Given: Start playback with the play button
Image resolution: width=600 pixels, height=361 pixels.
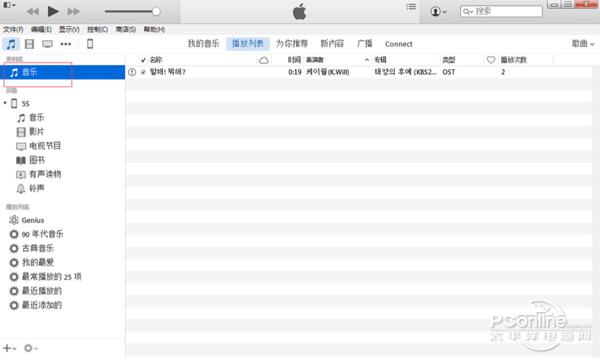Looking at the screenshot, I should [53, 11].
